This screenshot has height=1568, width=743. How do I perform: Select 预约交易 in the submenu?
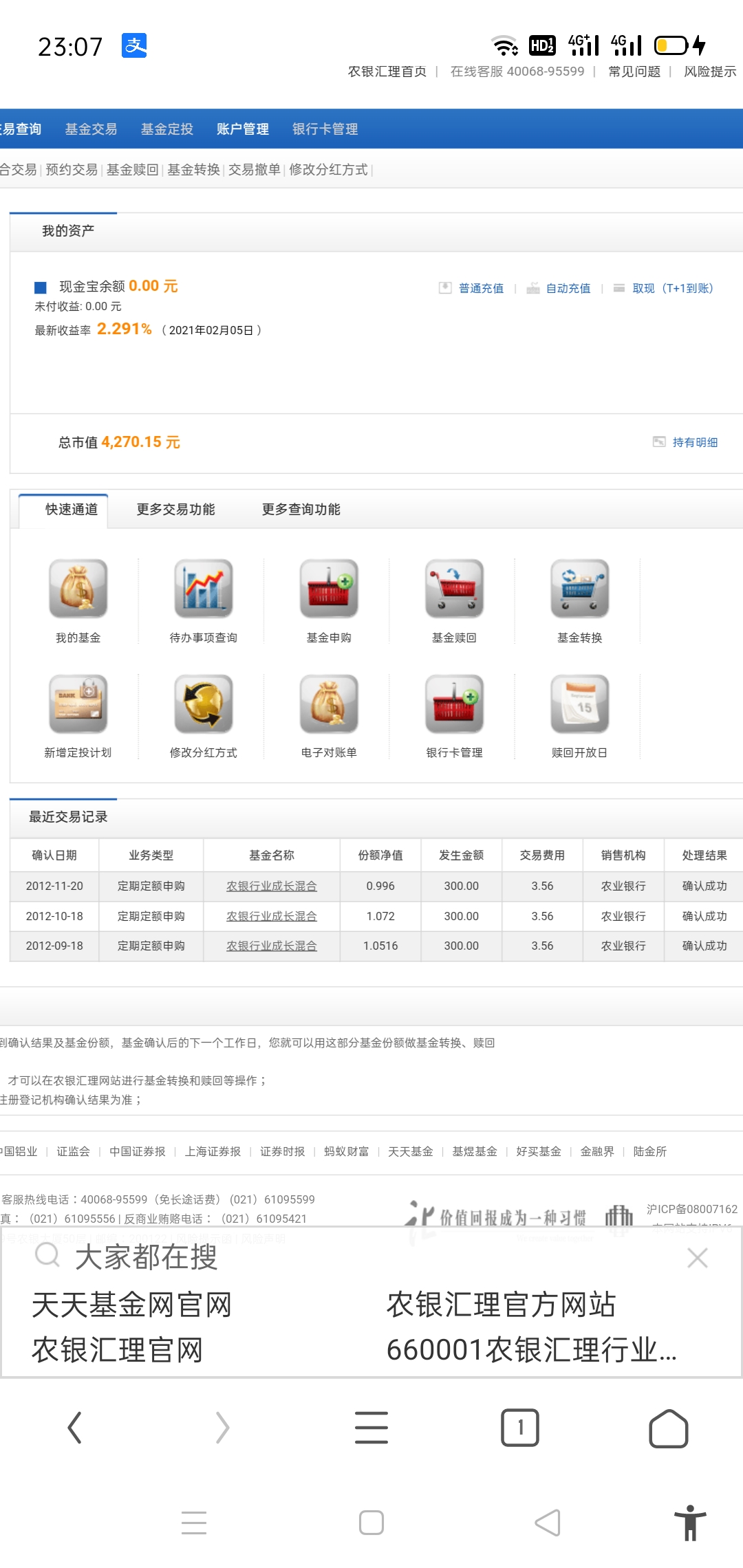[72, 170]
